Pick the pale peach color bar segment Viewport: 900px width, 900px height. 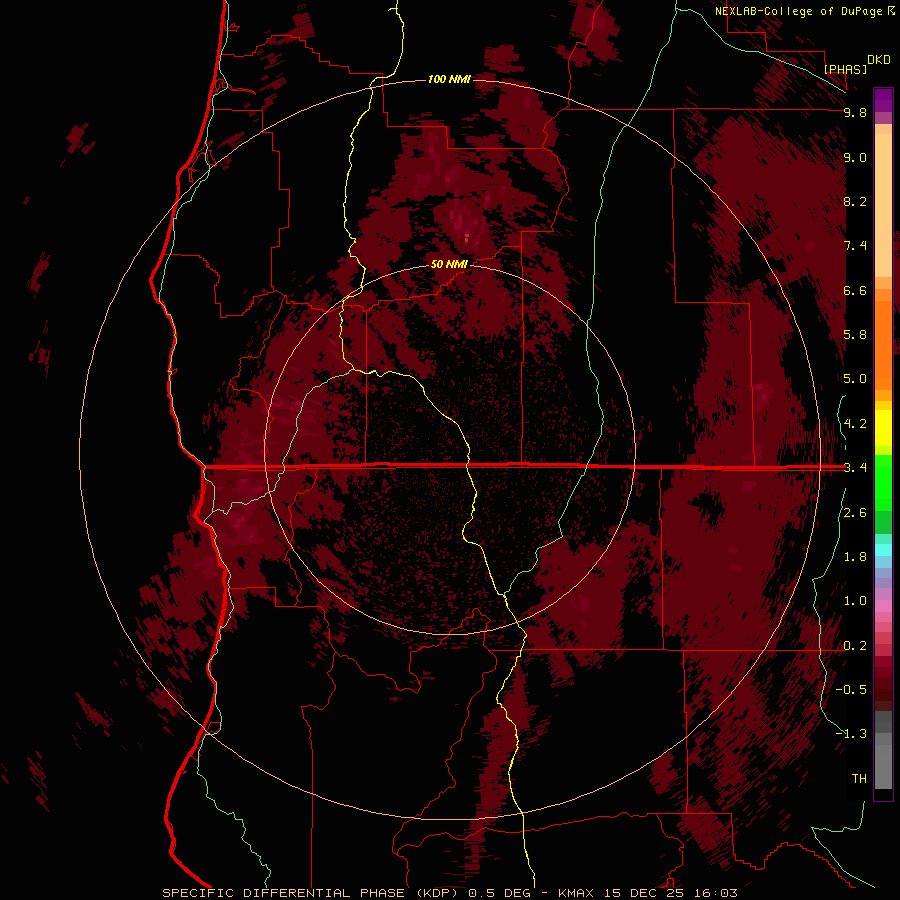pos(883,205)
